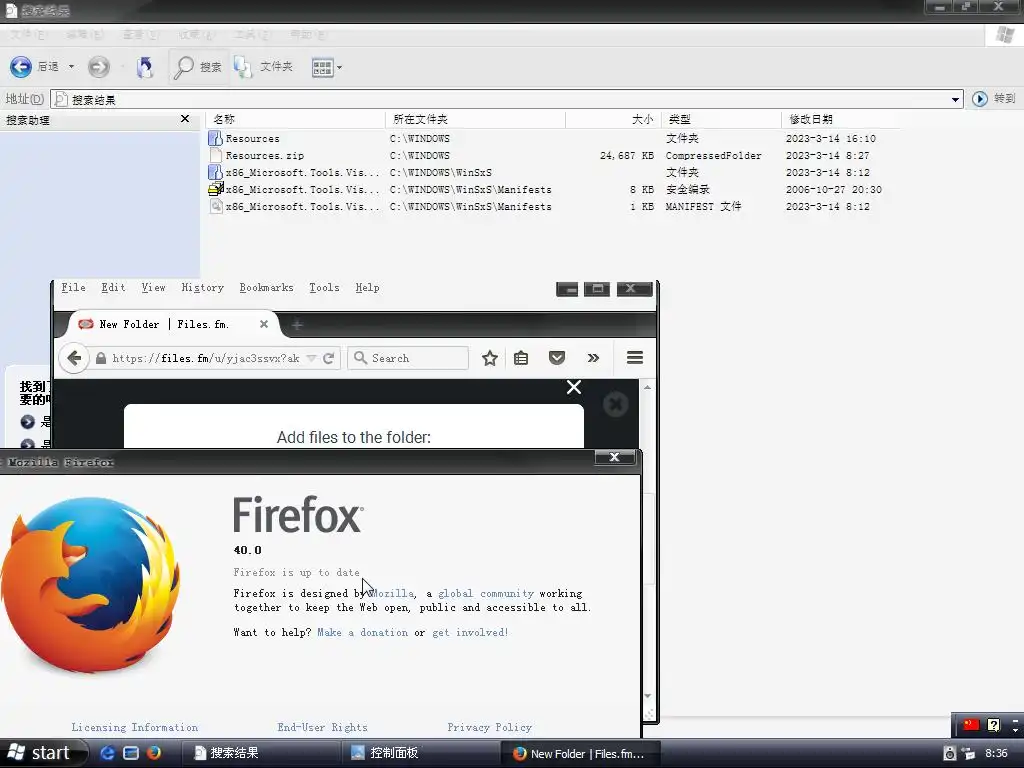Viewport: 1024px width, 768px height.
Task: Sort results by Type (类型) column
Action: point(721,120)
